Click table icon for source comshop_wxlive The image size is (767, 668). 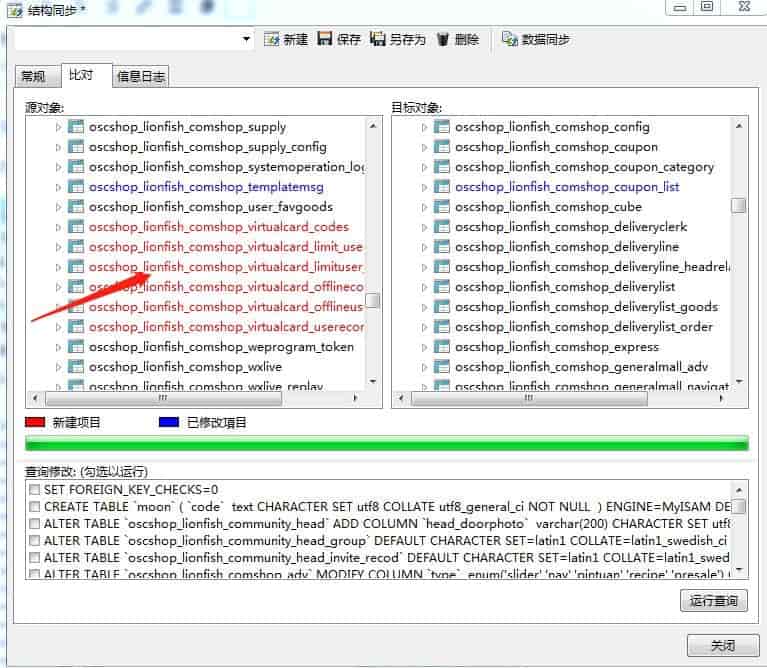76,367
